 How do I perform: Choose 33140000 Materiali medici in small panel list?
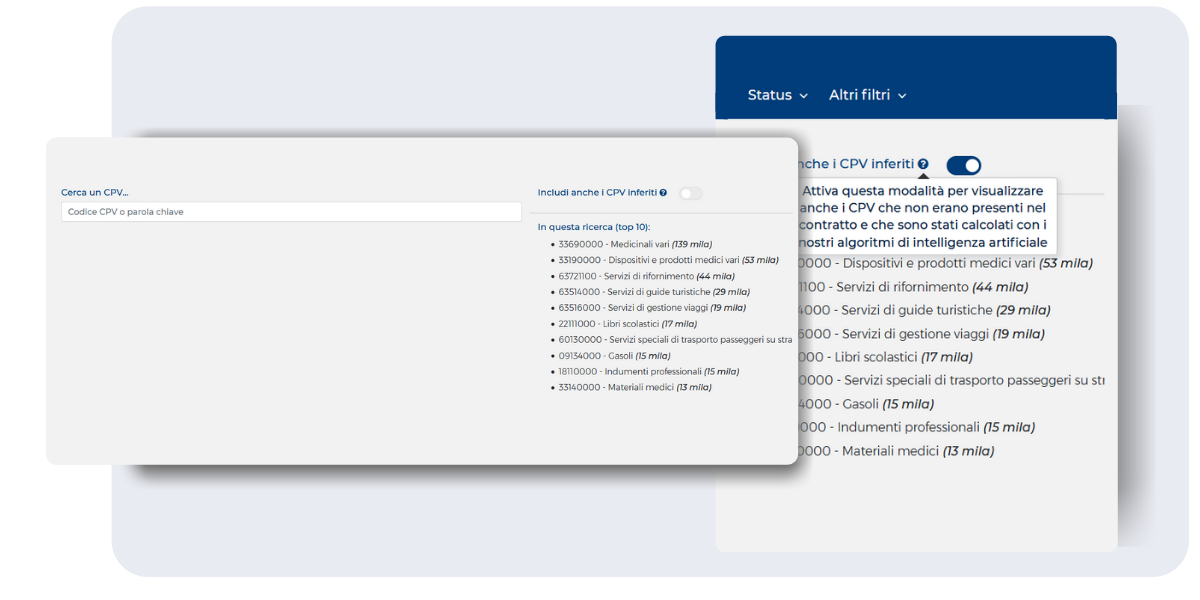pos(634,387)
